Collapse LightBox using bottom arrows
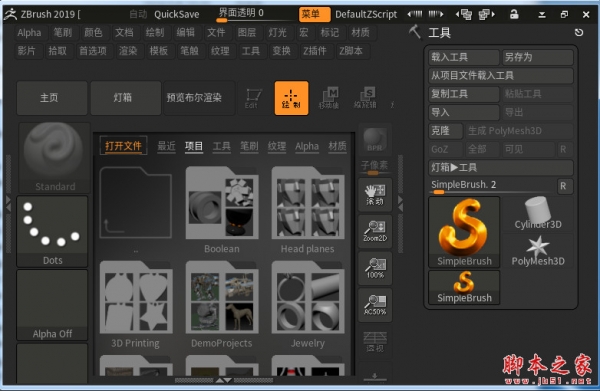600x391 pixels. (x=223, y=380)
